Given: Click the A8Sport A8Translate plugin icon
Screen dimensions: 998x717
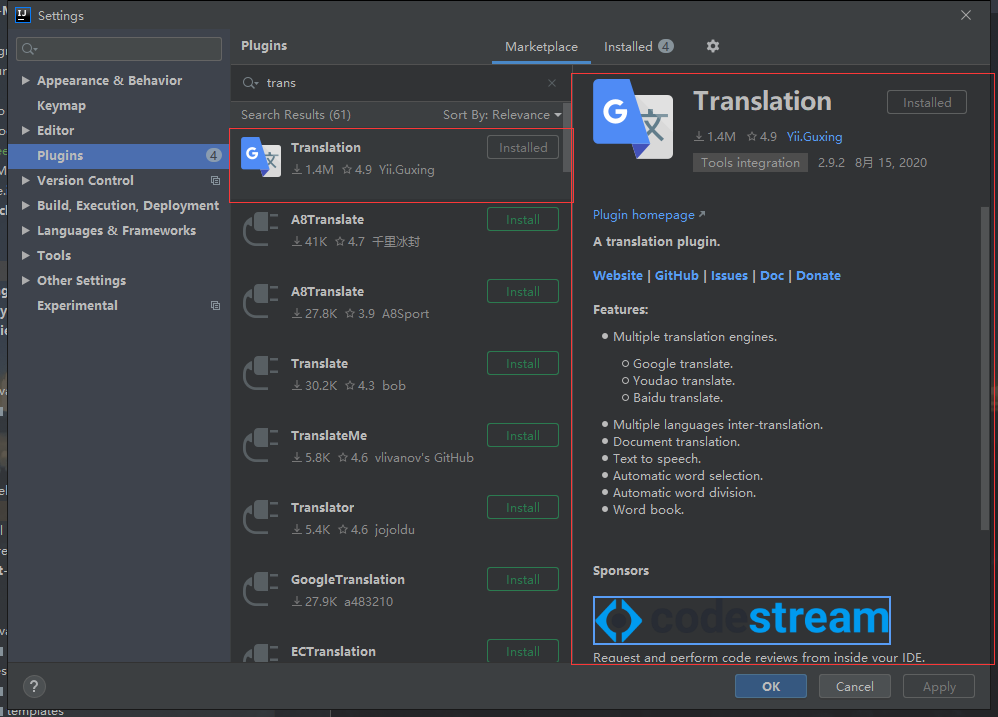Looking at the screenshot, I should click(261, 301).
